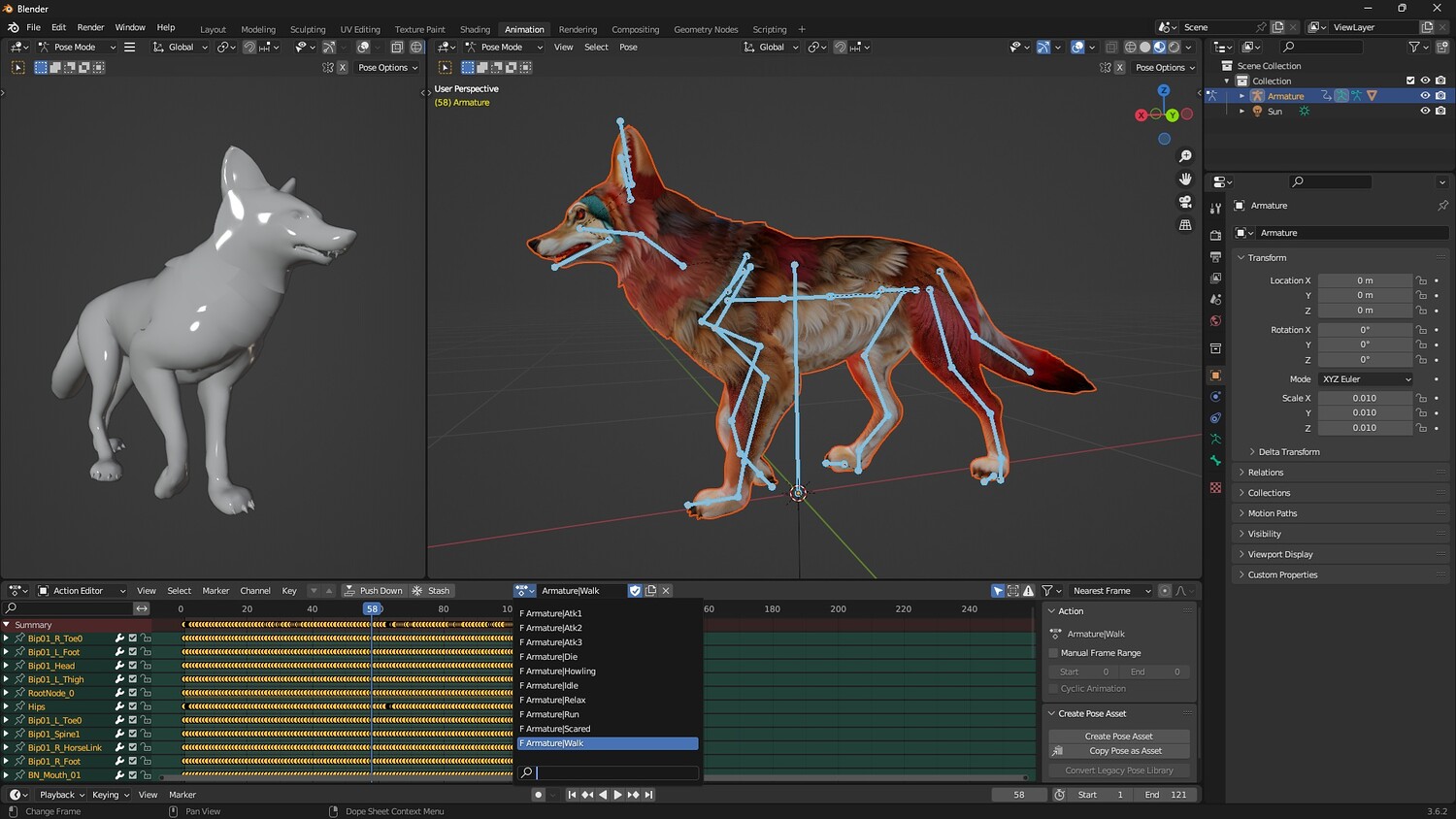Switch to the Shading workspace tab
This screenshot has height=819, width=1456.
pyautogui.click(x=475, y=29)
